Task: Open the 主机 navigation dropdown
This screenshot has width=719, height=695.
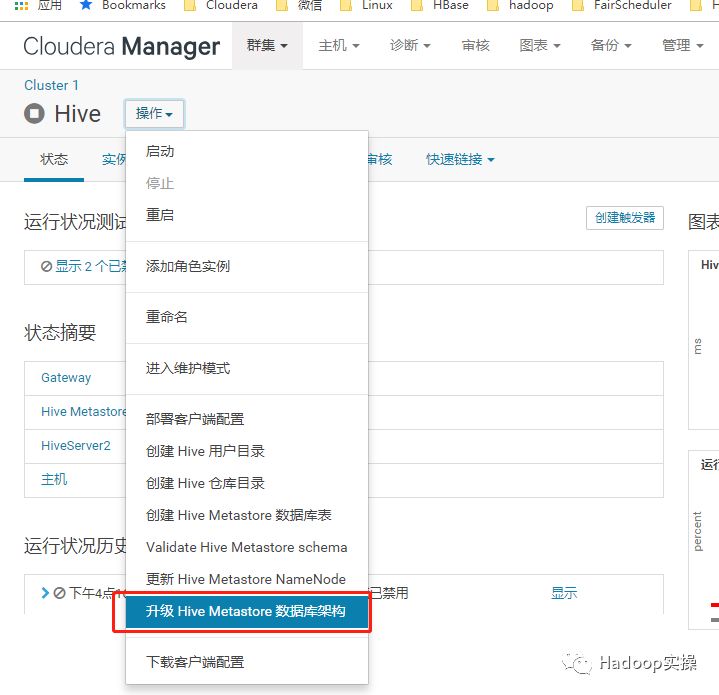Action: coord(339,45)
